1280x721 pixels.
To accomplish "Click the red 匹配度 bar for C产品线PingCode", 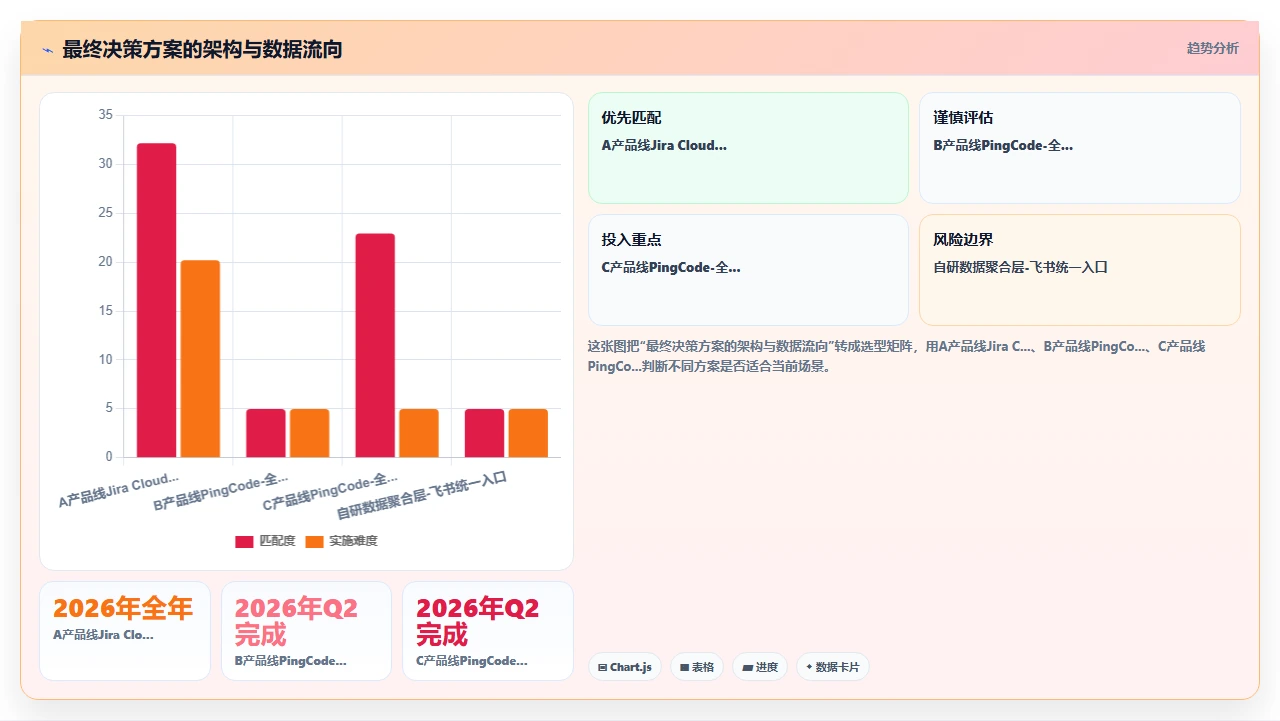I will coord(375,345).
